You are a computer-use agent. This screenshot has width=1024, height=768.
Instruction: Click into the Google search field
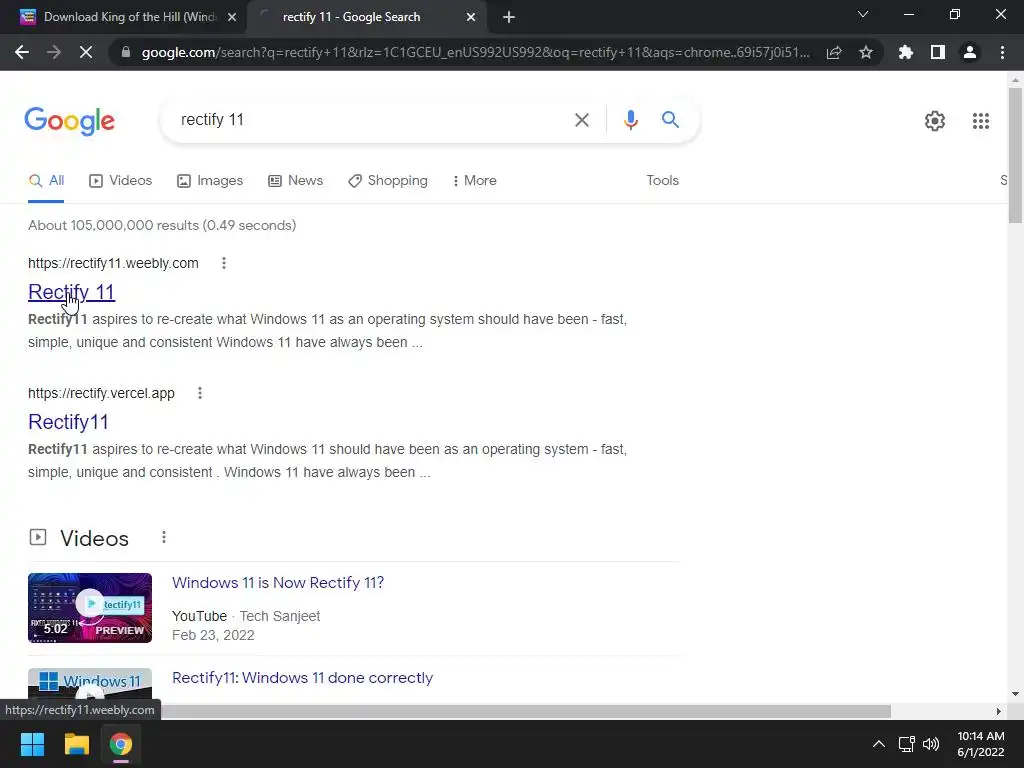click(366, 120)
